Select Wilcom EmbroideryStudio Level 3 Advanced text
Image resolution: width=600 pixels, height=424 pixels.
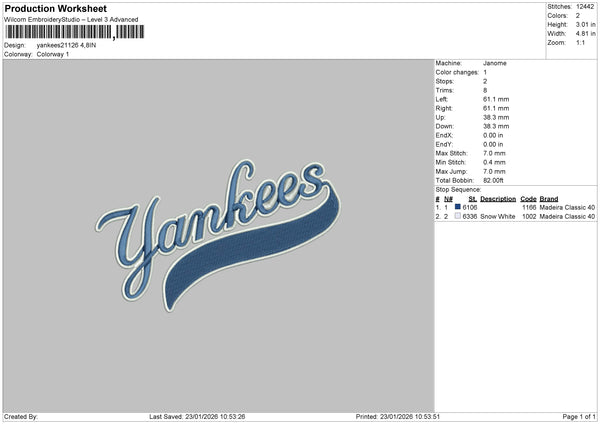tap(71, 20)
